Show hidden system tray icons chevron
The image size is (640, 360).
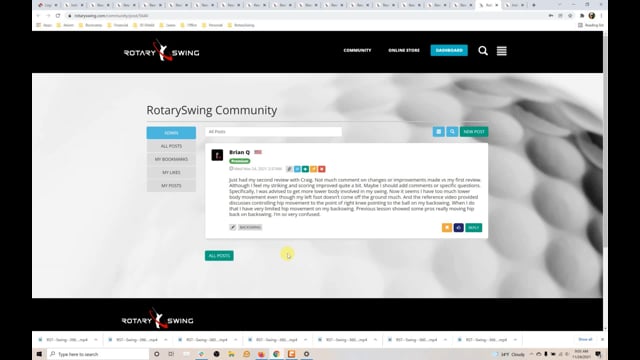pos(531,354)
